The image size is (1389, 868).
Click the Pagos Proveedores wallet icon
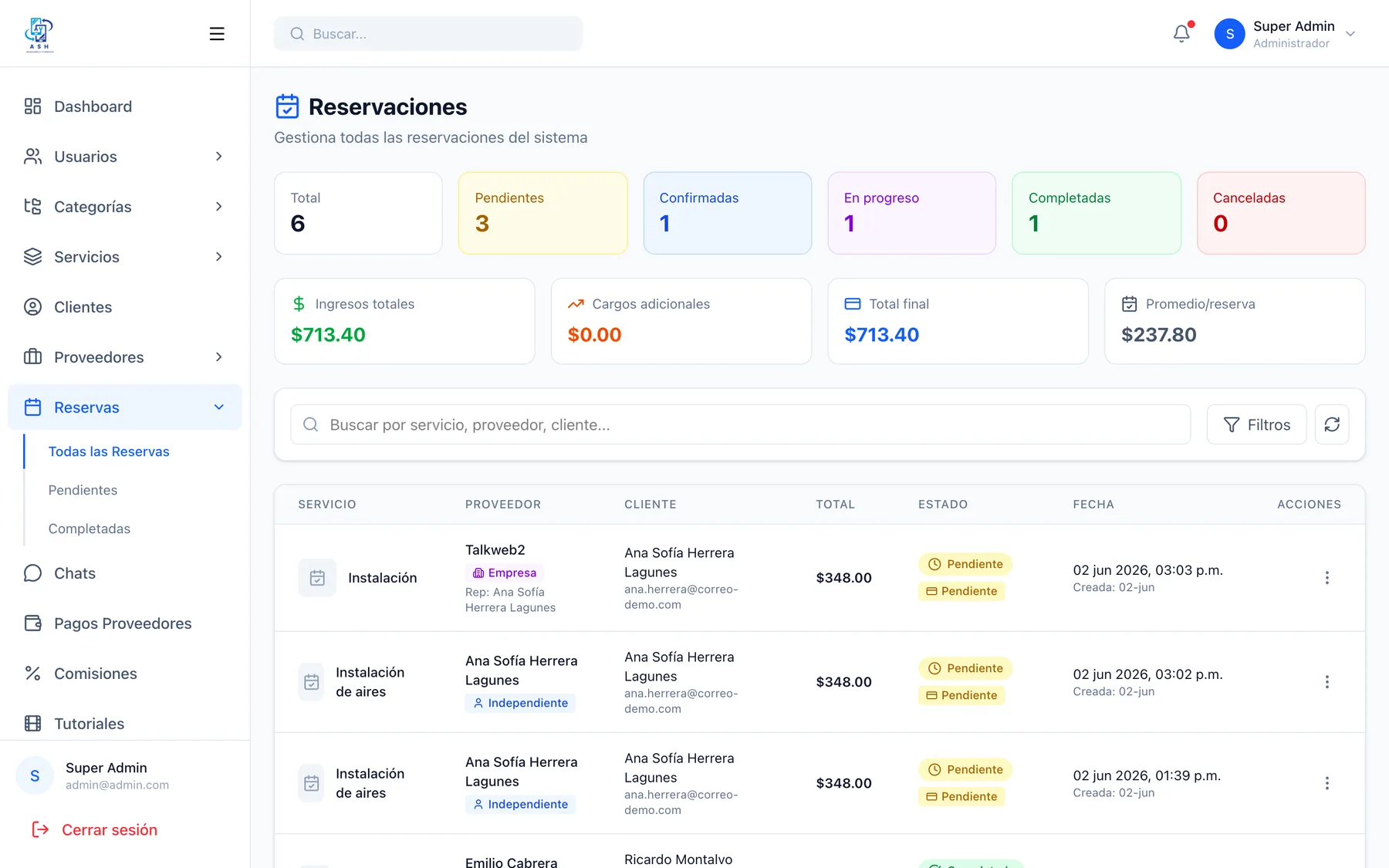32,623
